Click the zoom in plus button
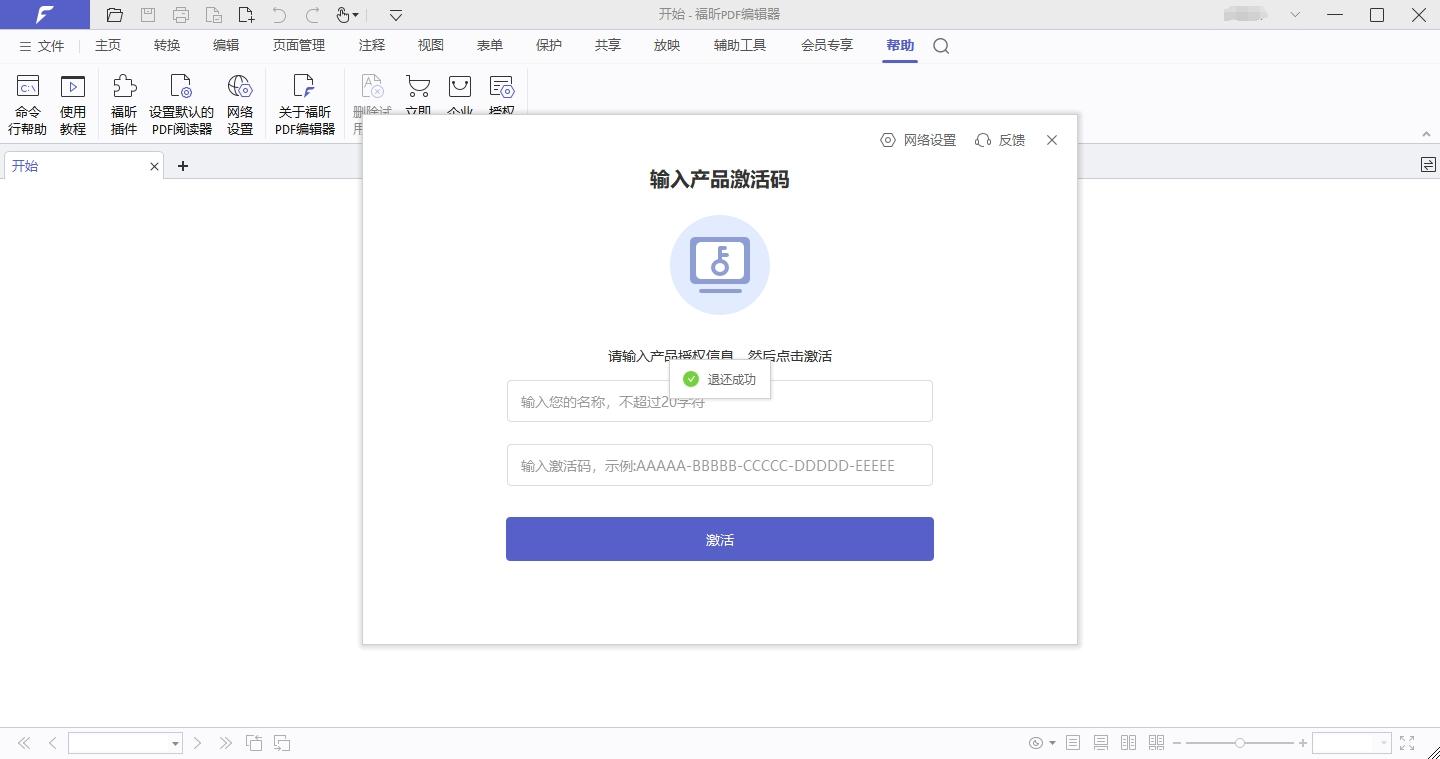Screen dimensions: 1440x759 coord(1303,743)
